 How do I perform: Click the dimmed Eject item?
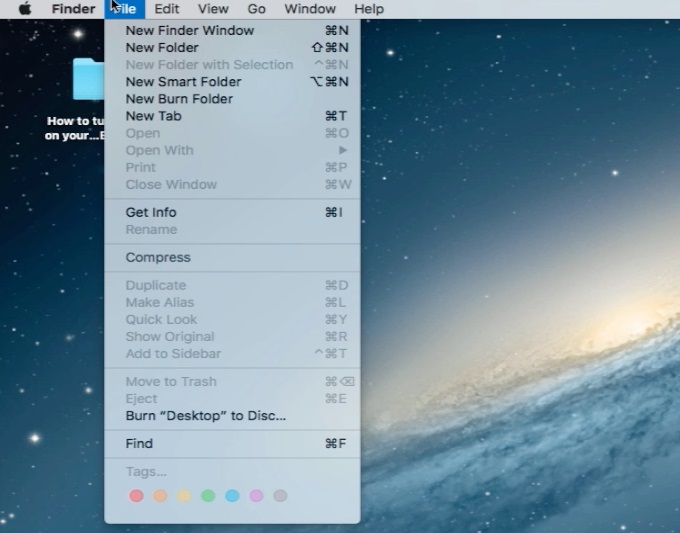pyautogui.click(x=232, y=399)
